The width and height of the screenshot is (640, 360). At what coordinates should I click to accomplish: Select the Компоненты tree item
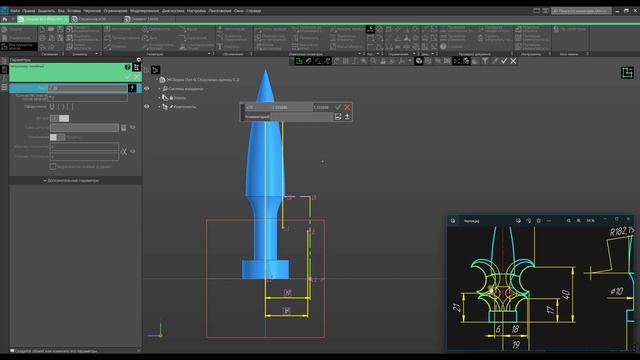185,107
